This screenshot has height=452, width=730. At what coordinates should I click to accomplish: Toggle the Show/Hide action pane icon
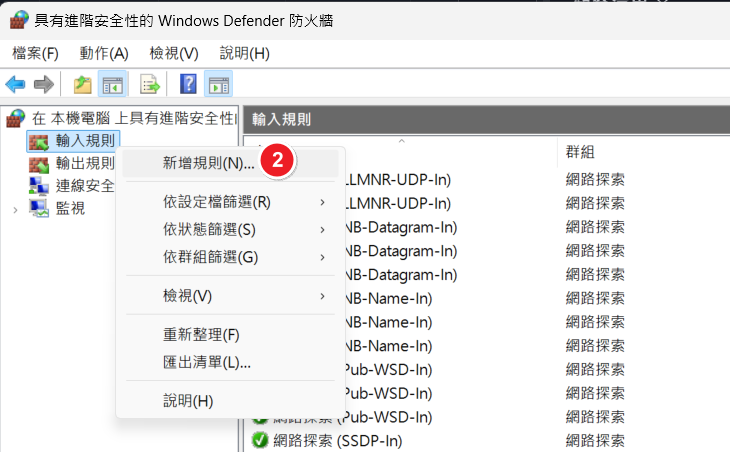(218, 84)
